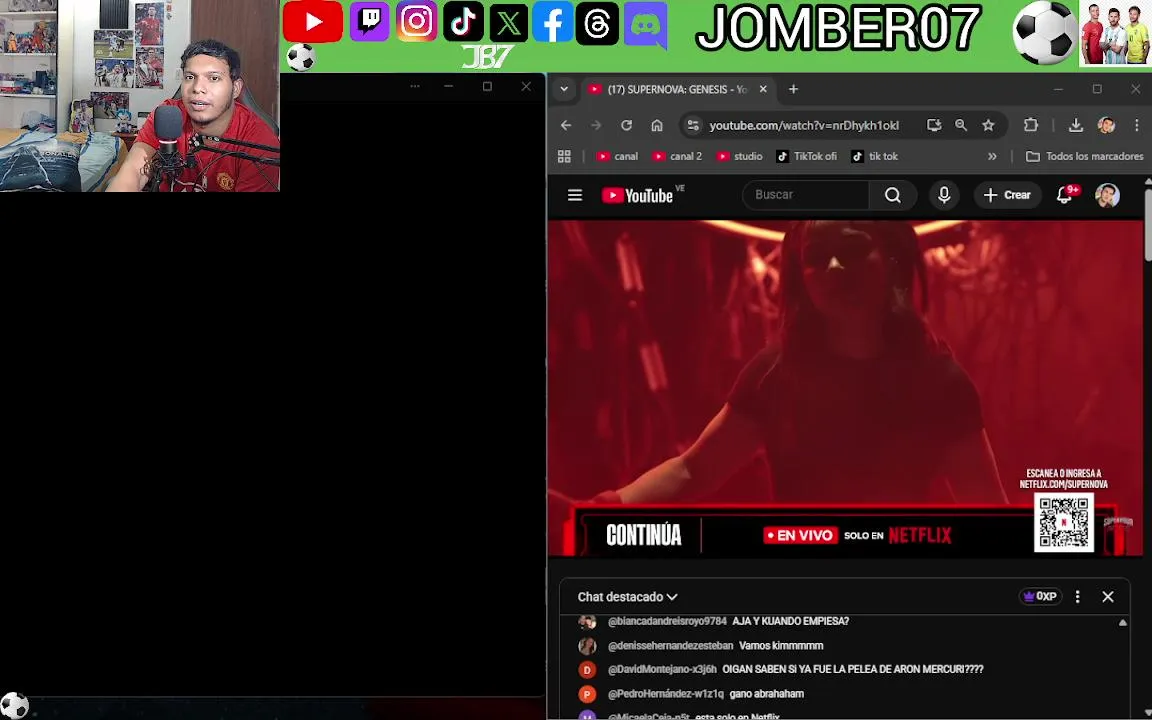The image size is (1152, 720).
Task: Close the live chat panel
Action: [x=1108, y=597]
